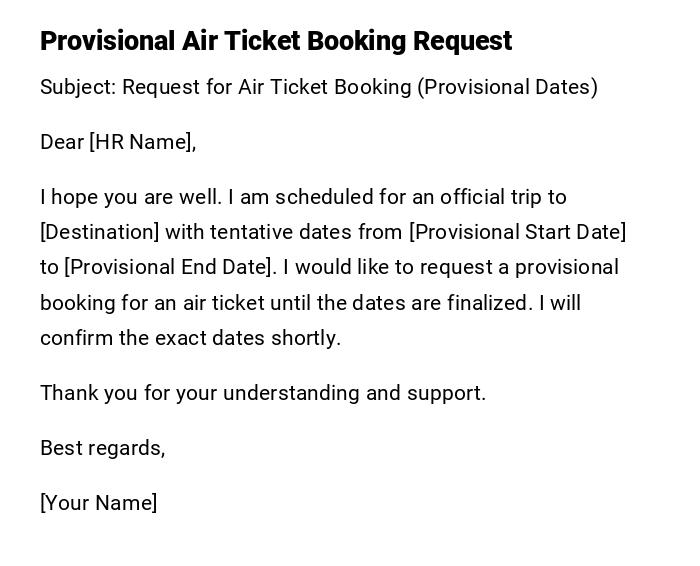Select the [Provisional Start Date] placeholder

(x=518, y=232)
